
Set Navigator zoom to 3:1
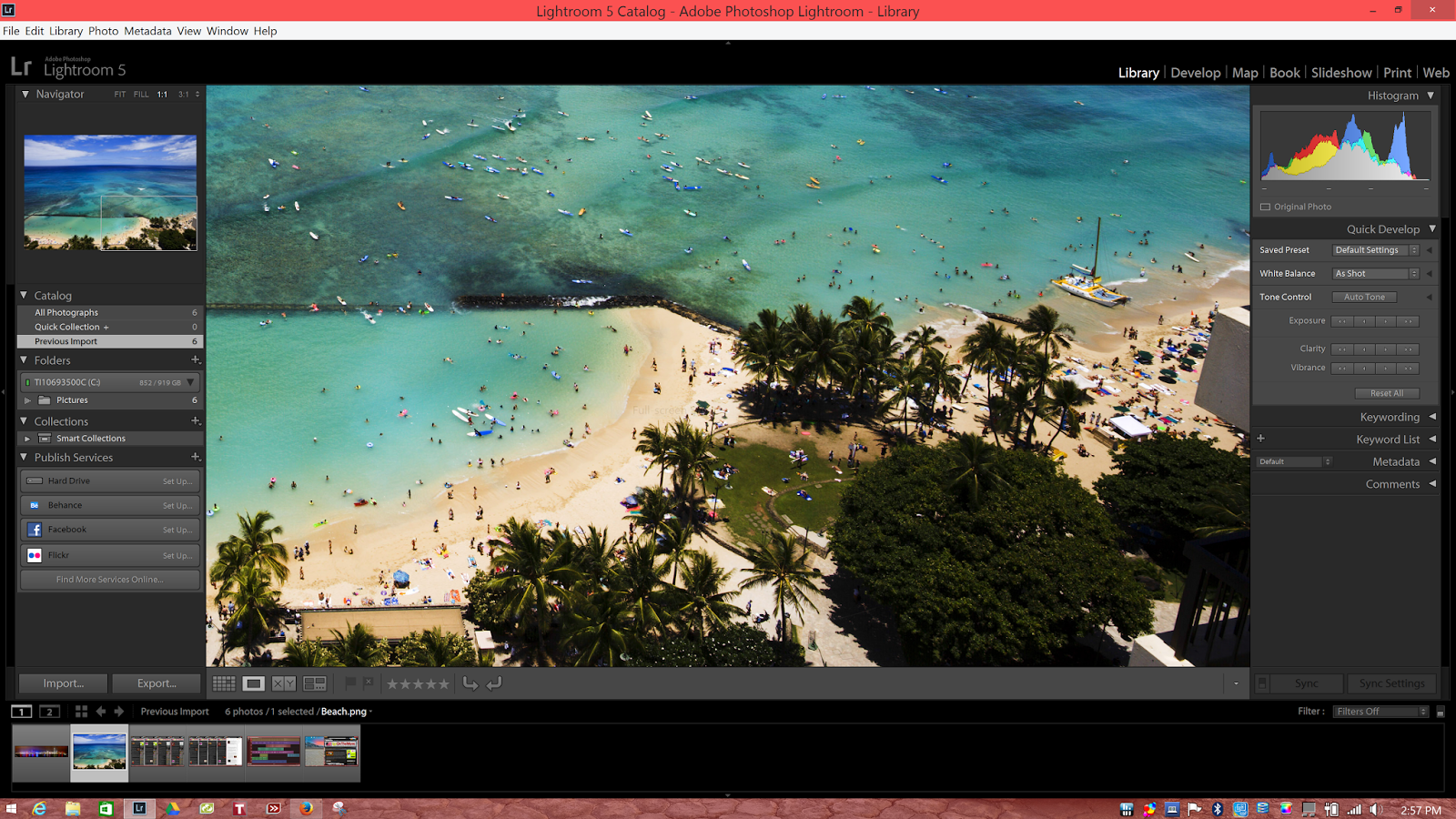(184, 95)
